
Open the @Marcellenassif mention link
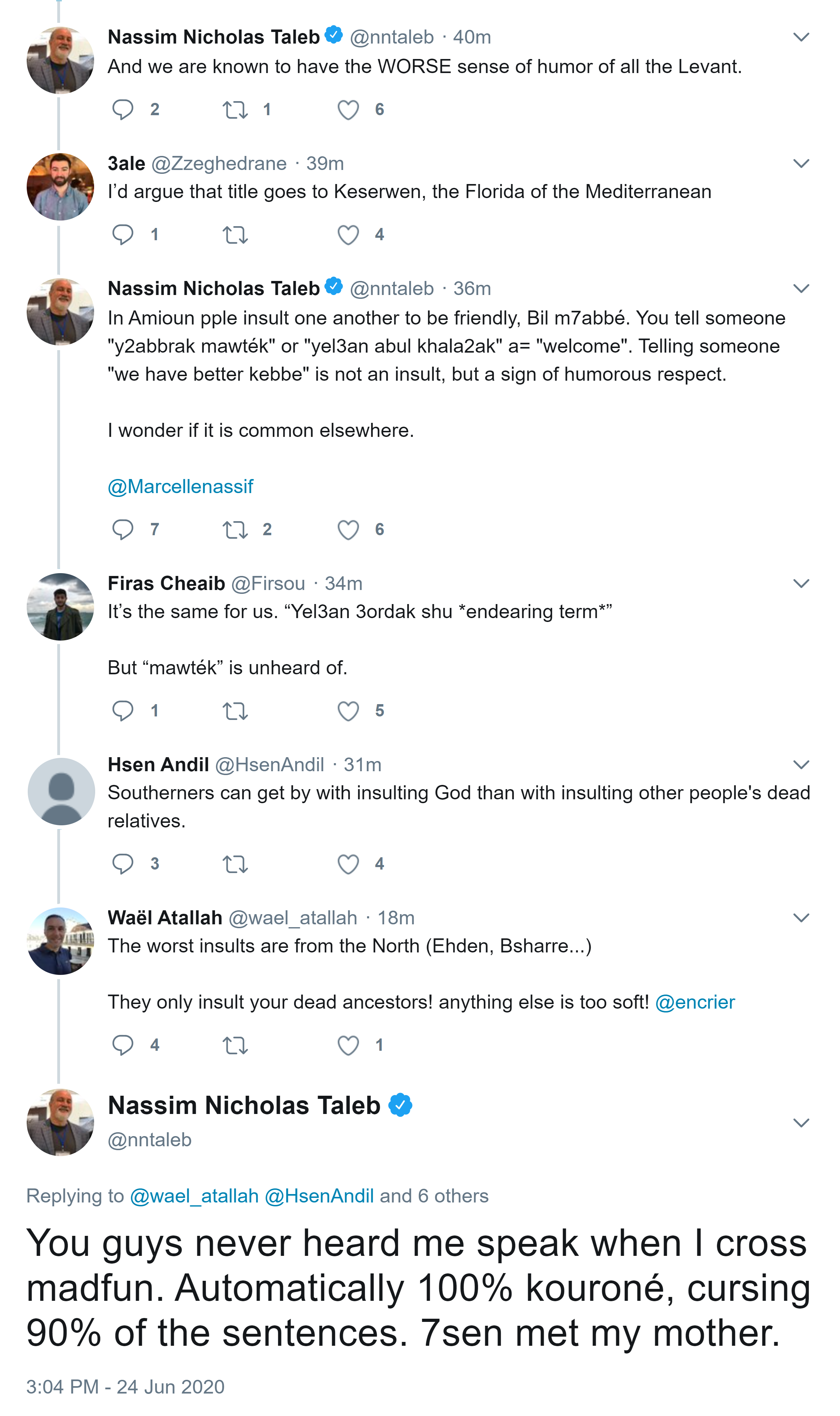(x=181, y=487)
